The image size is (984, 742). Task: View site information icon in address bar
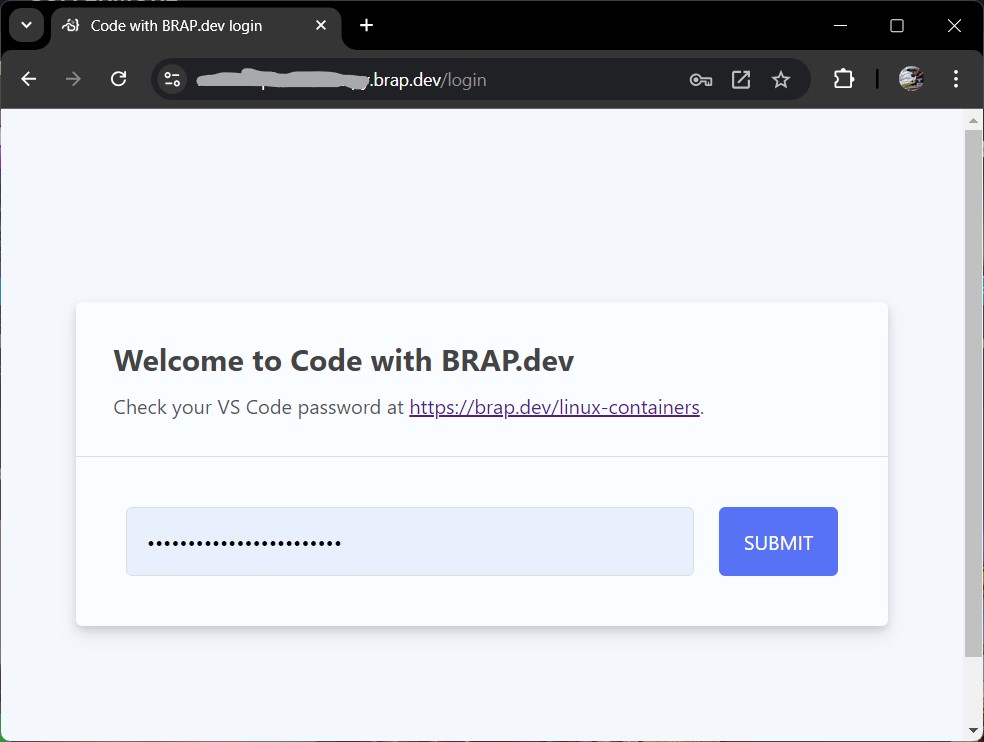click(172, 79)
